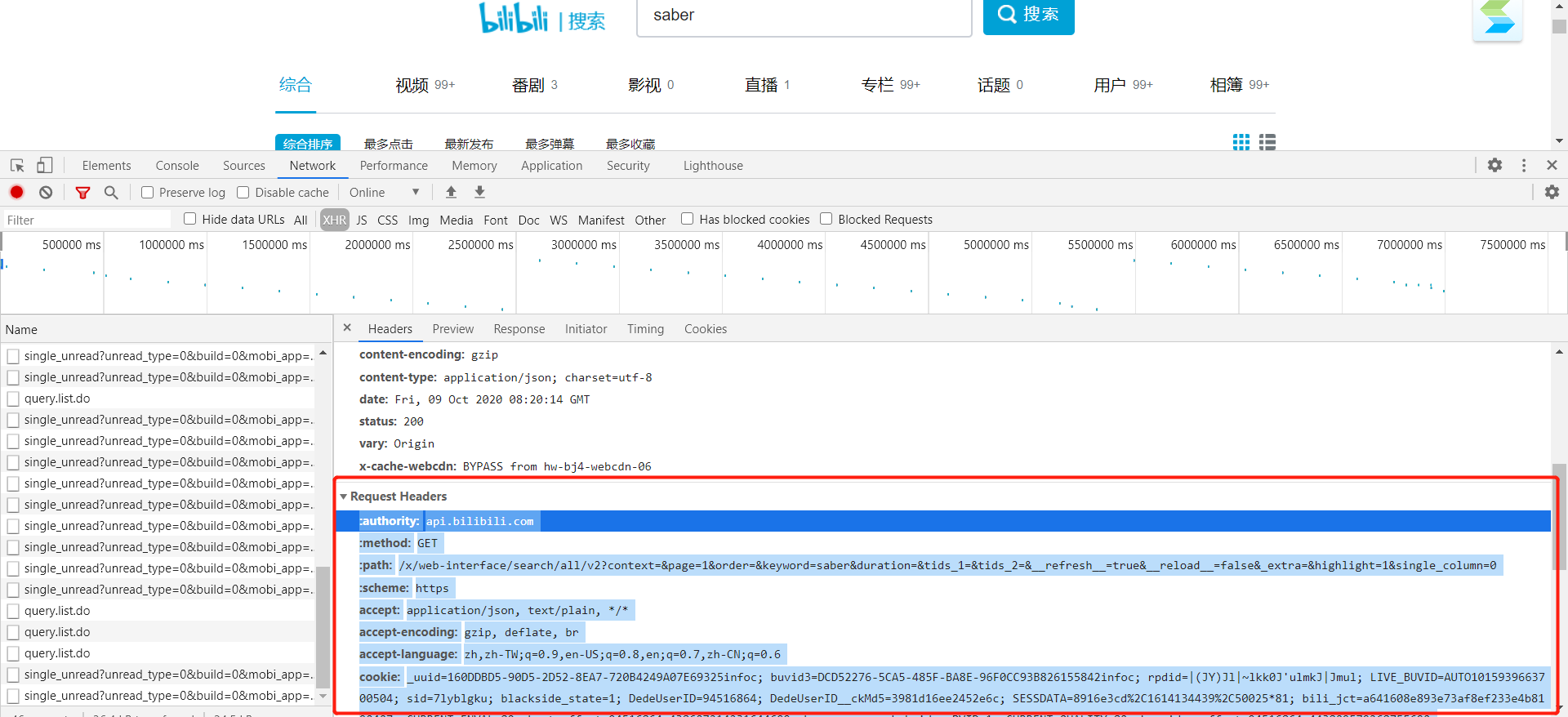1568x717 pixels.
Task: Sort results by 最多点击
Action: click(x=389, y=144)
